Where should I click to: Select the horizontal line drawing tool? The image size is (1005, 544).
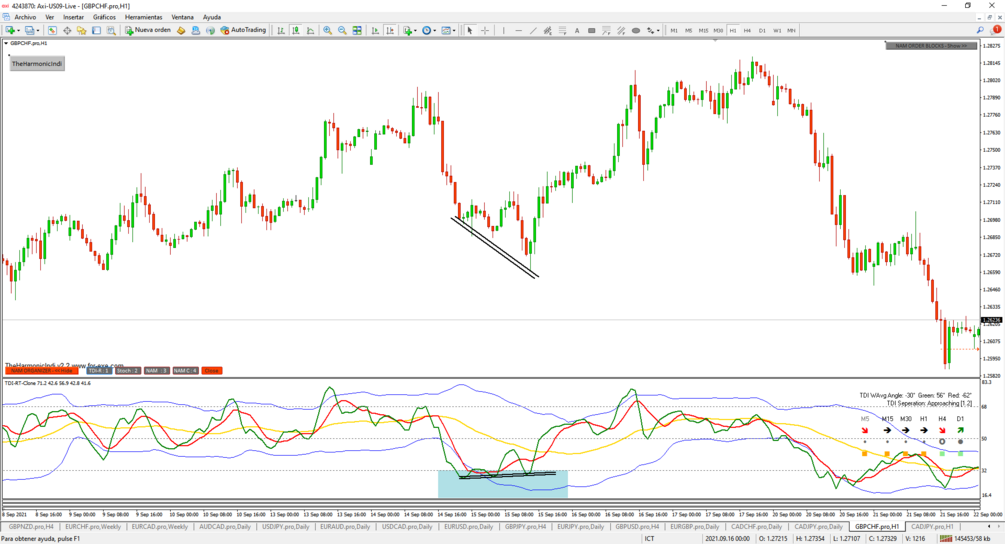[519, 30]
